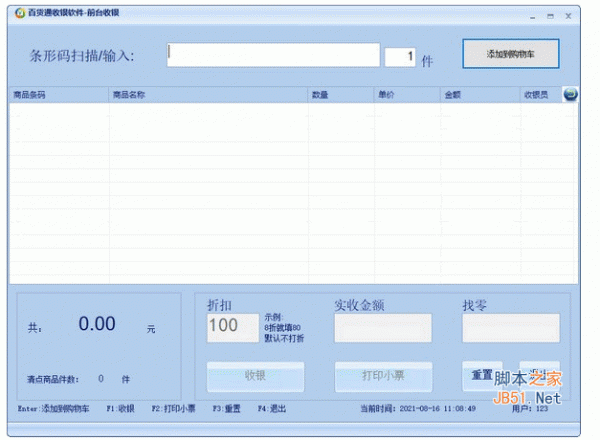
Task: Click the Enter:添加到购物车 shortcut hint
Action: (53, 409)
